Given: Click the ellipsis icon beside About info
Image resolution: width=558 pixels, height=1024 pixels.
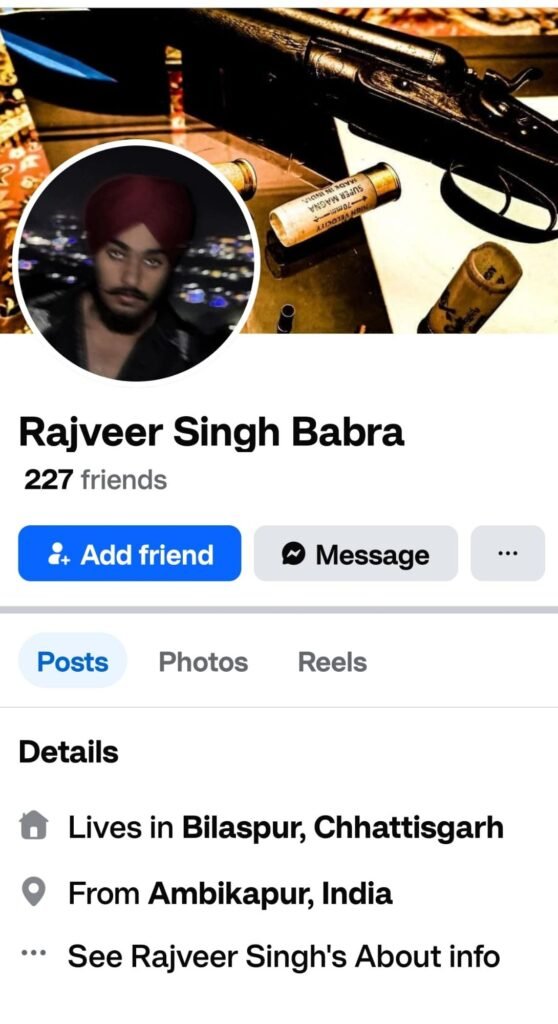Looking at the screenshot, I should (x=33, y=953).
